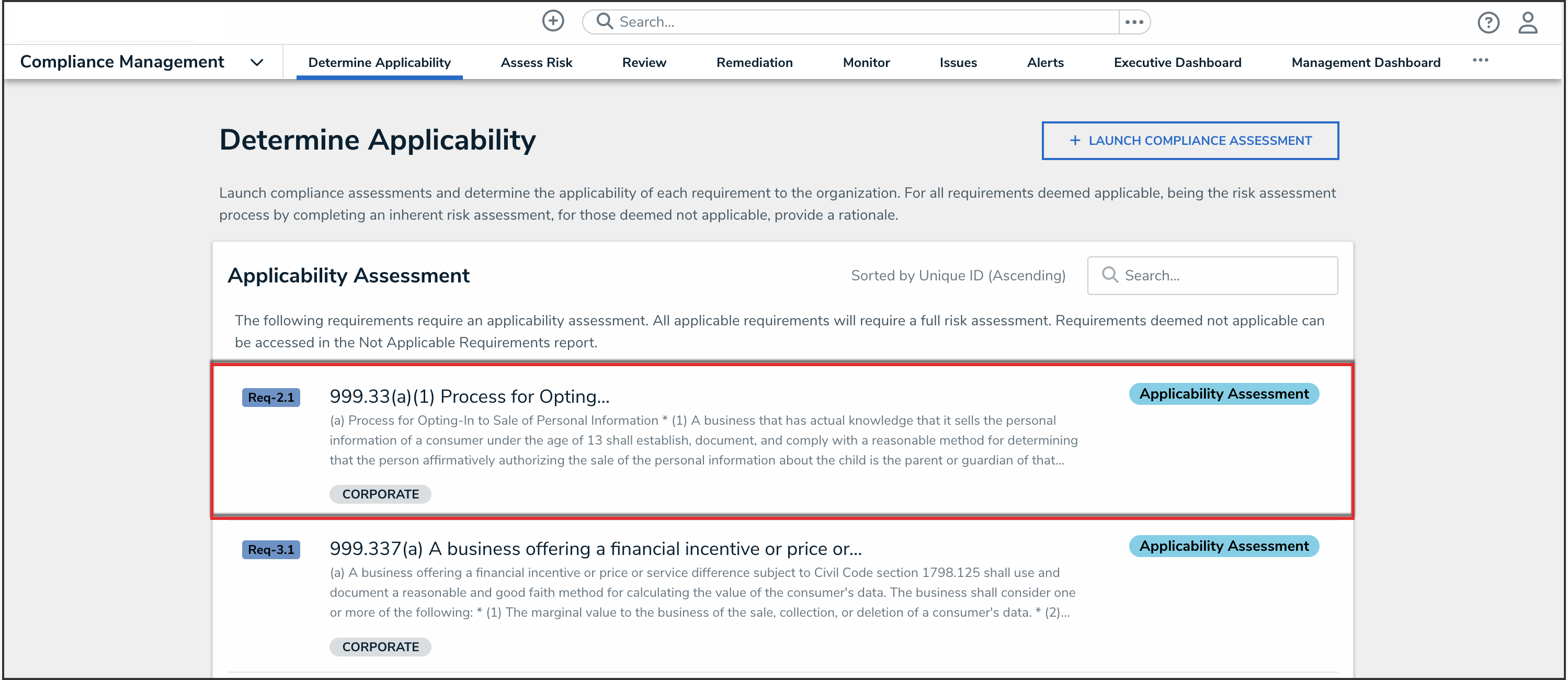Click the magnifier in Applicability Assessment search
This screenshot has width=1568, height=680.
coord(1110,275)
